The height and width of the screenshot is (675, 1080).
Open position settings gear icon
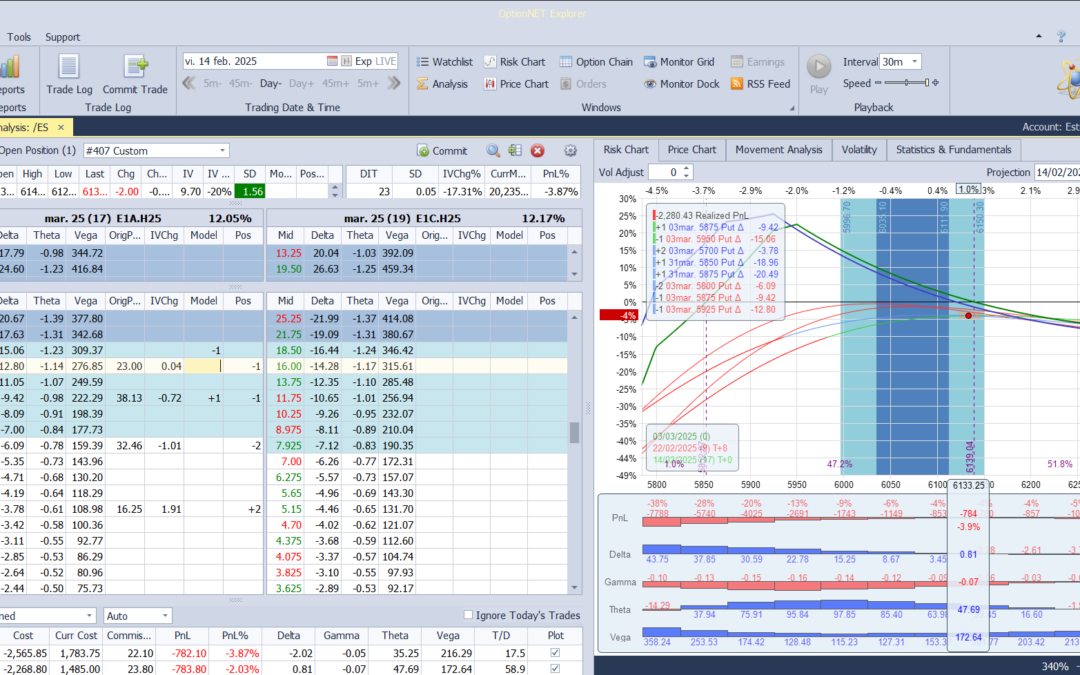click(570, 151)
